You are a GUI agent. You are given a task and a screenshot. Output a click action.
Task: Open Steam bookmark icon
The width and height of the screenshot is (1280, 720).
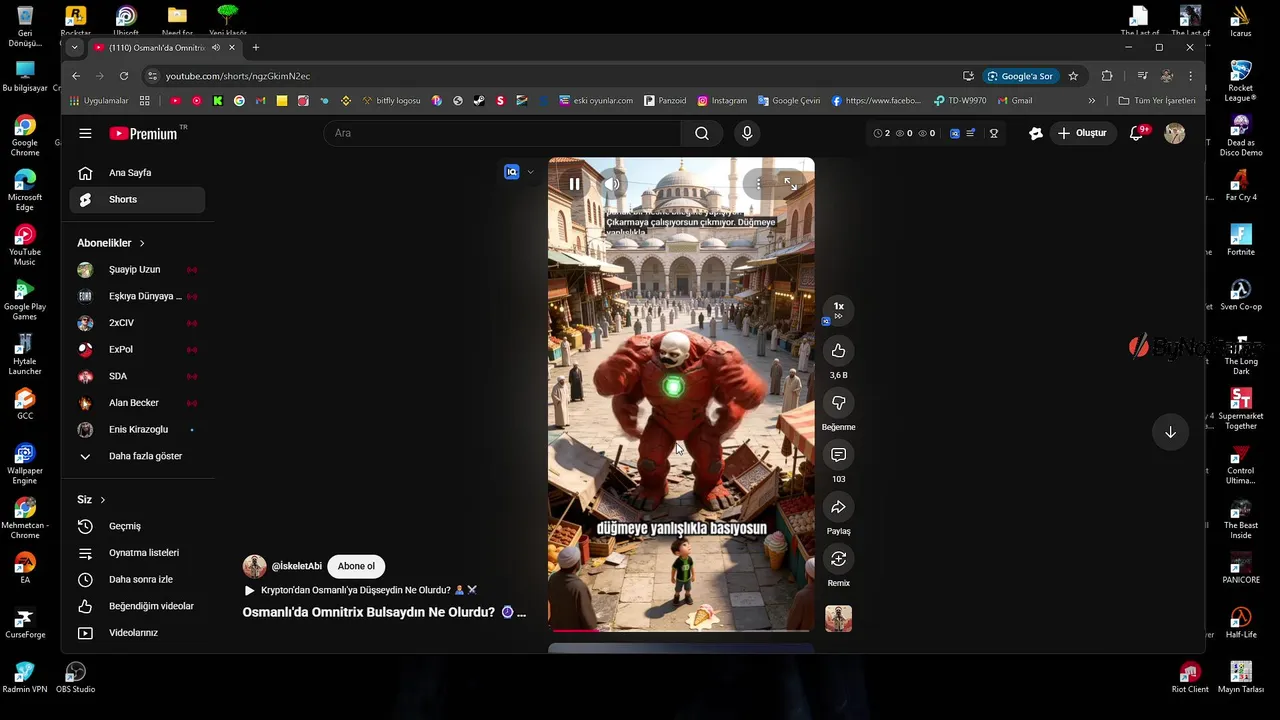coord(479,101)
